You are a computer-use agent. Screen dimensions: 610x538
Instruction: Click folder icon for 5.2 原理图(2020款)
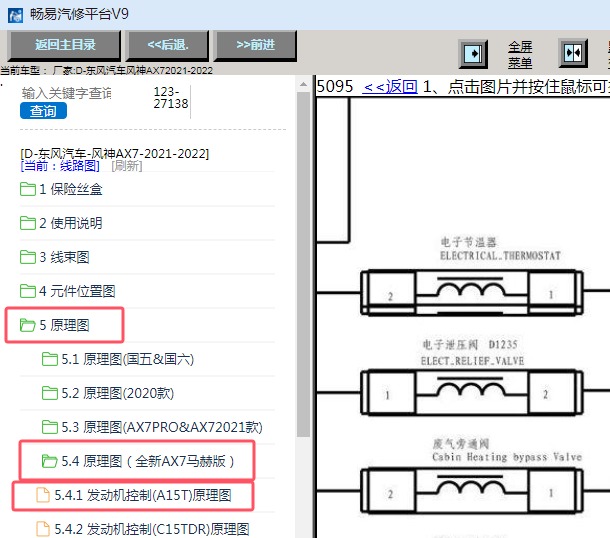(50, 393)
